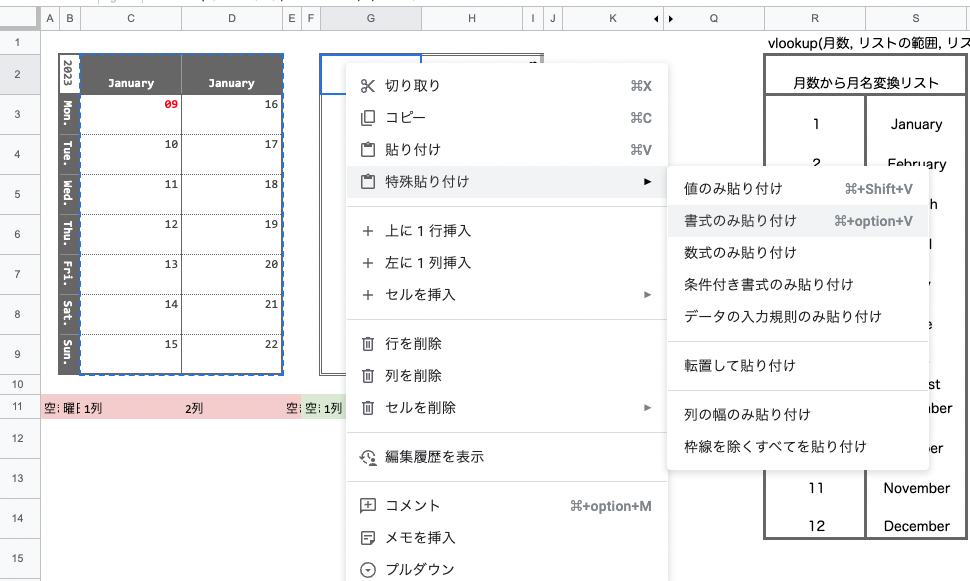Choose 値のみ貼り付け from submenu

tap(798, 189)
